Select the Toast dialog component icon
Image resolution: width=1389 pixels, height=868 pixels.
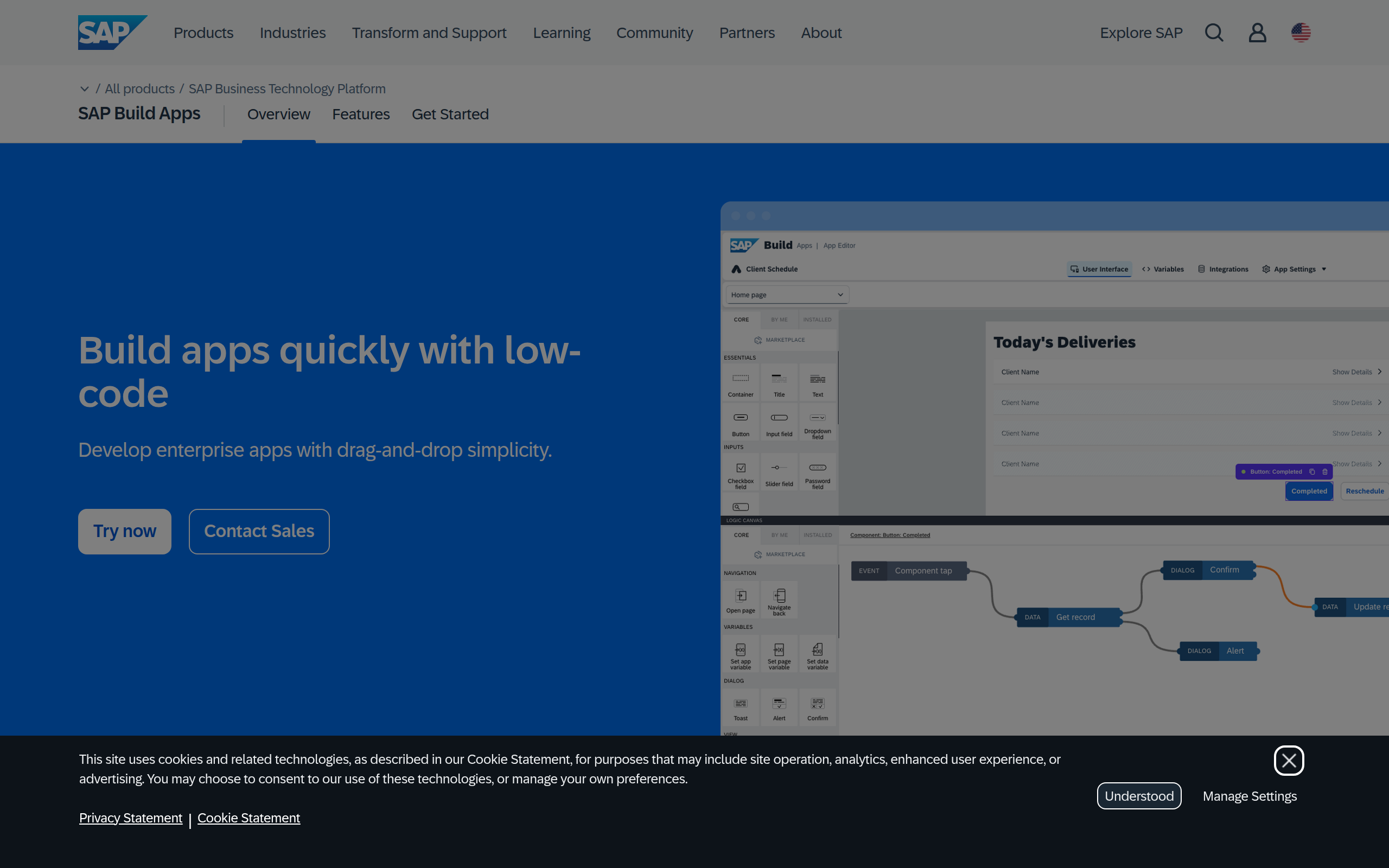click(741, 704)
